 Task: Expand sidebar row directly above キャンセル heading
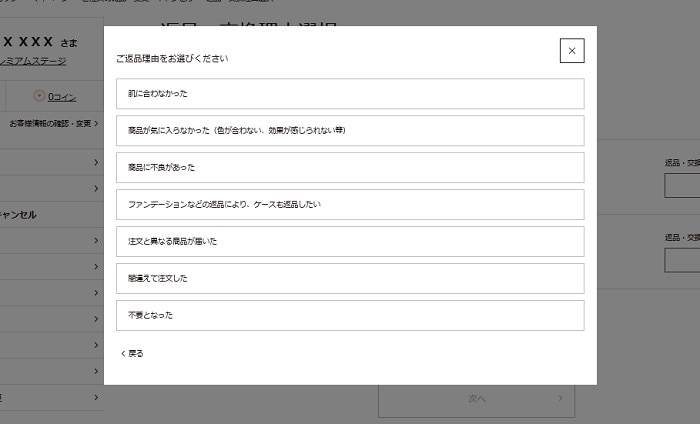tap(96, 188)
